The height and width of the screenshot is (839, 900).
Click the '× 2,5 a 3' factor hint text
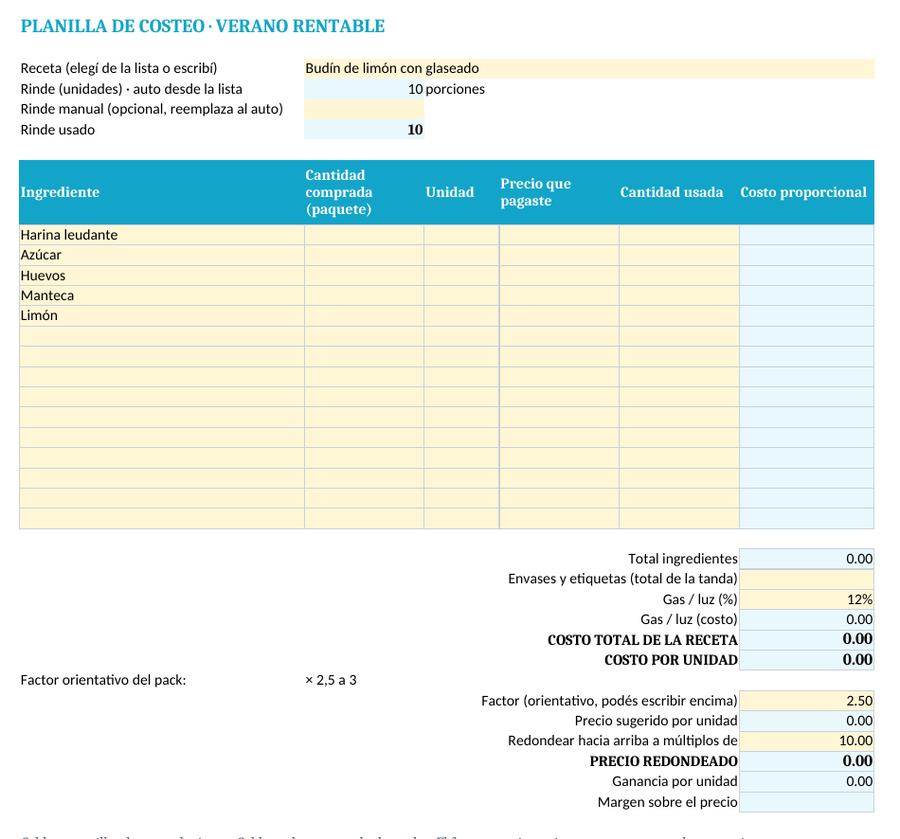click(x=331, y=680)
